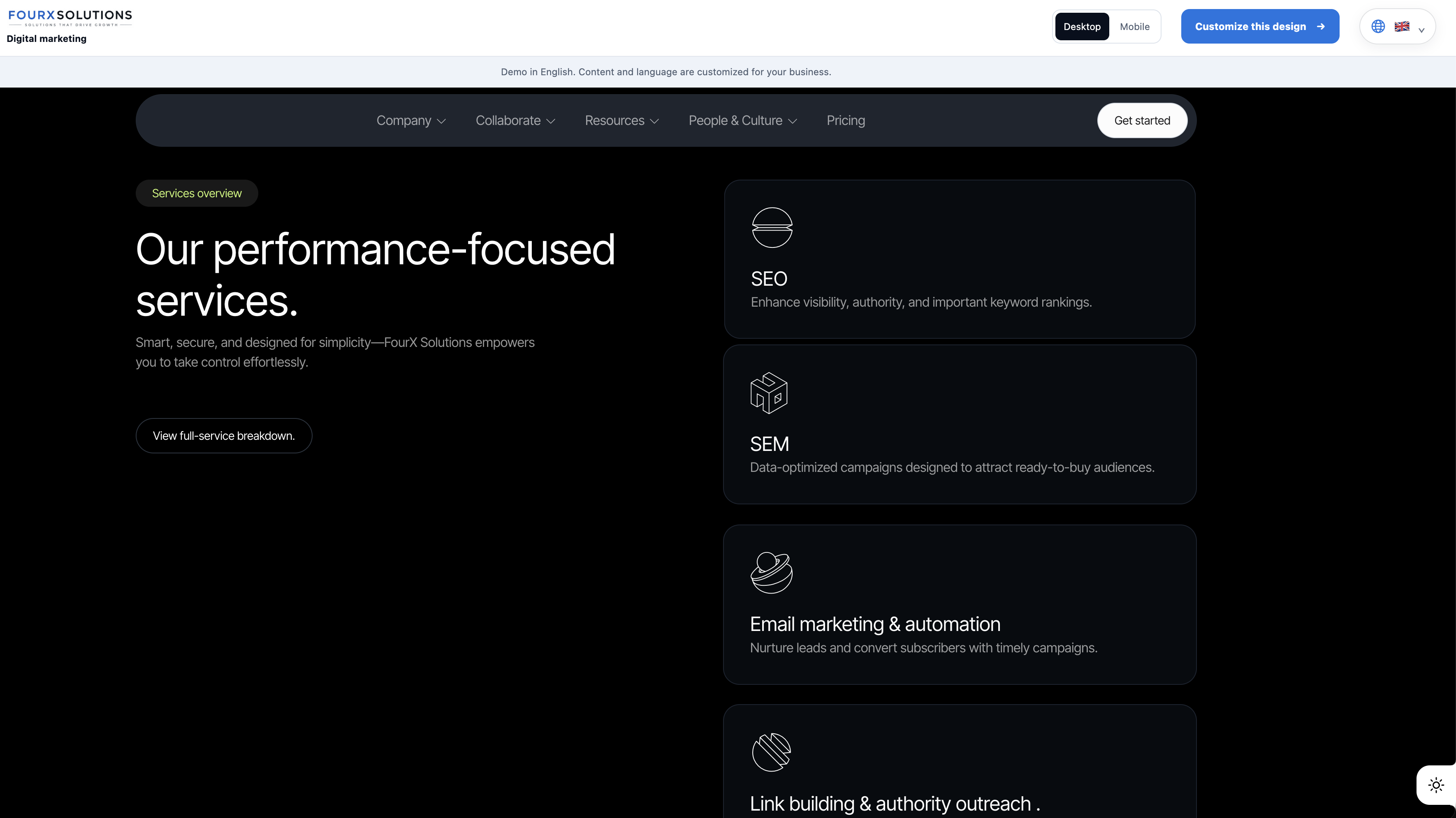Switch preview to Desktop view

[1082, 27]
